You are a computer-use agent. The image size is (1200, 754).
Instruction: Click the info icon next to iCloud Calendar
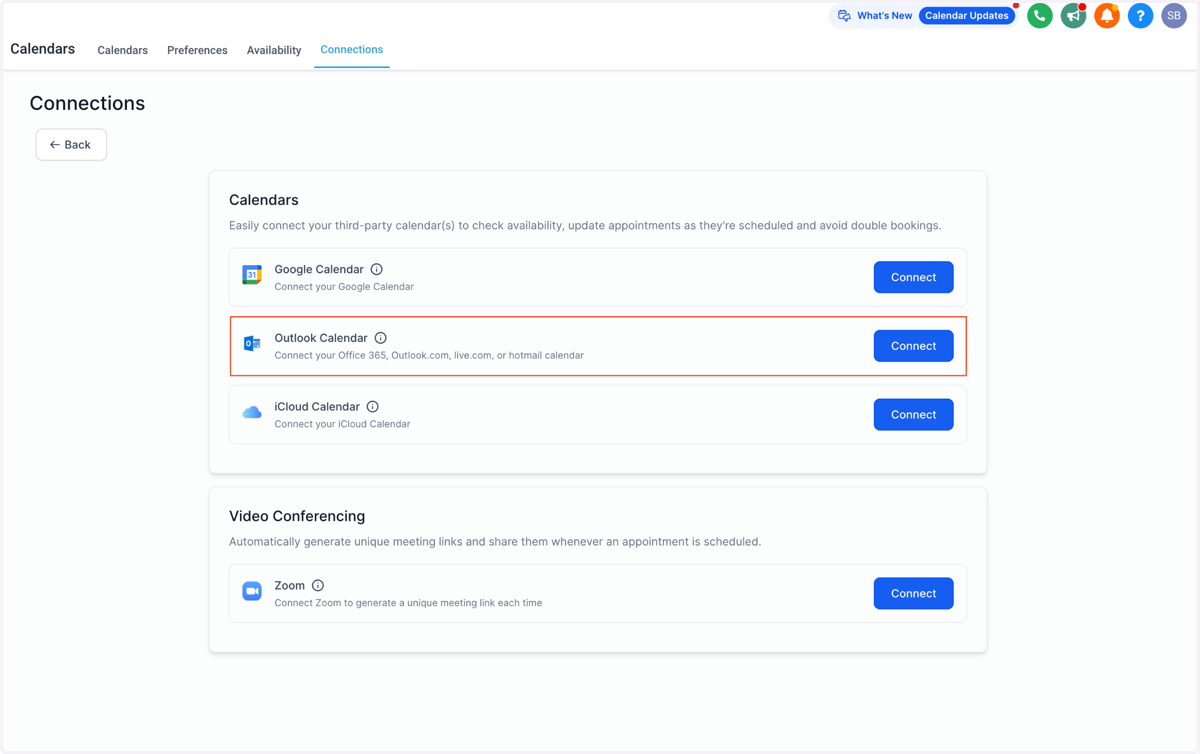pyautogui.click(x=373, y=407)
